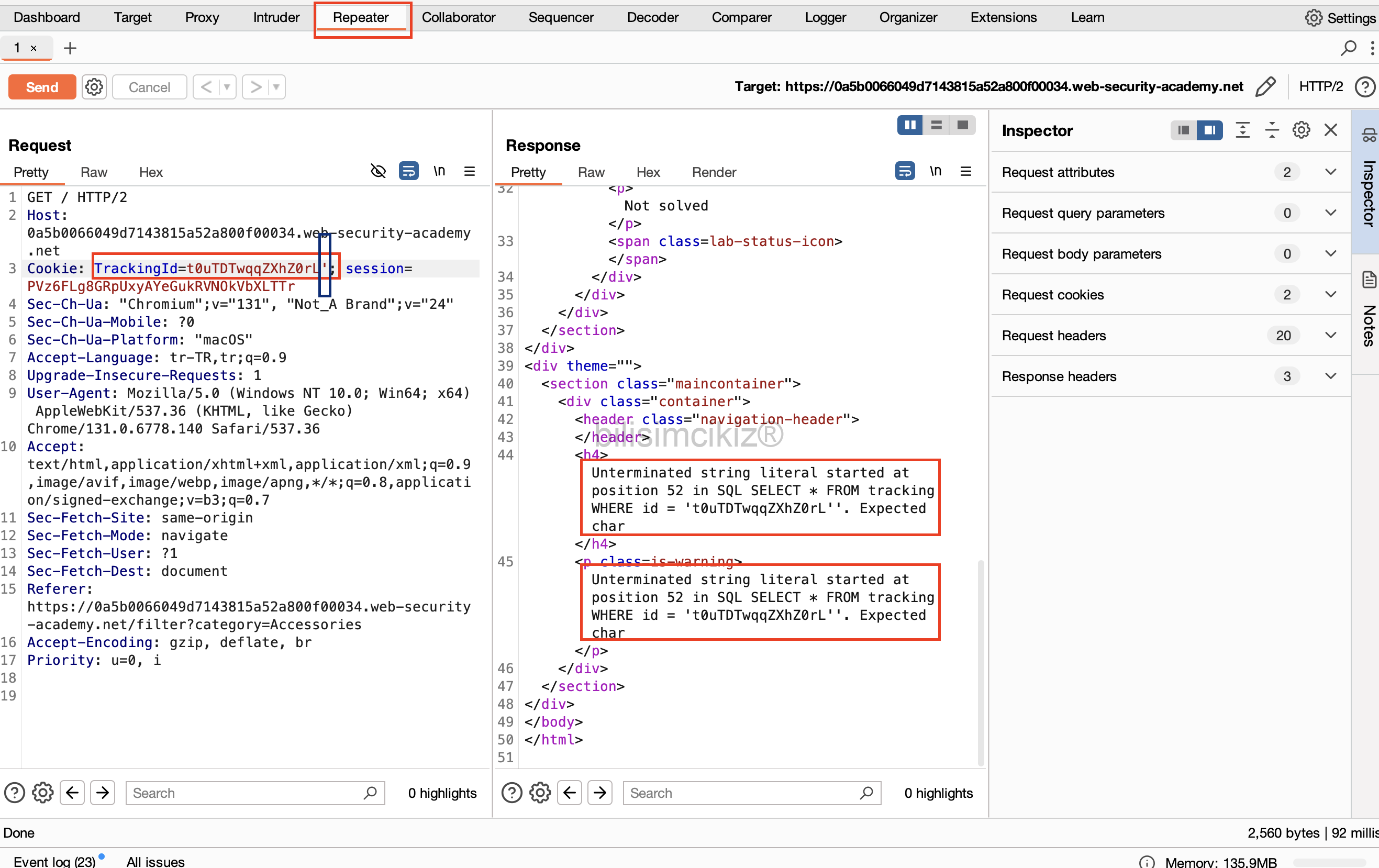Viewport: 1379px width, 868px height.
Task: Switch to side-by-side layout view
Action: pyautogui.click(x=909, y=125)
